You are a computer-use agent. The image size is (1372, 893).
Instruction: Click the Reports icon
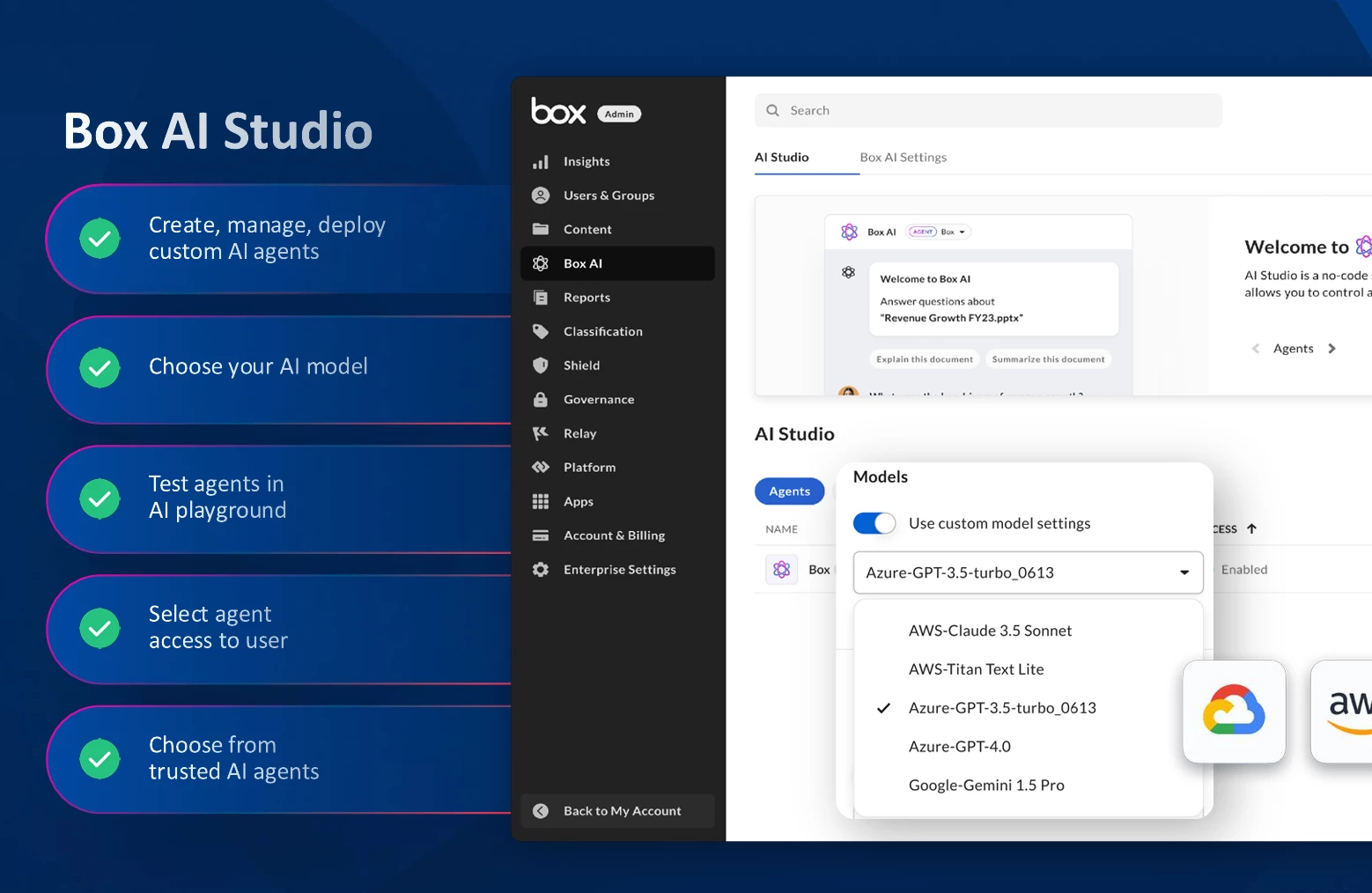[x=541, y=298]
